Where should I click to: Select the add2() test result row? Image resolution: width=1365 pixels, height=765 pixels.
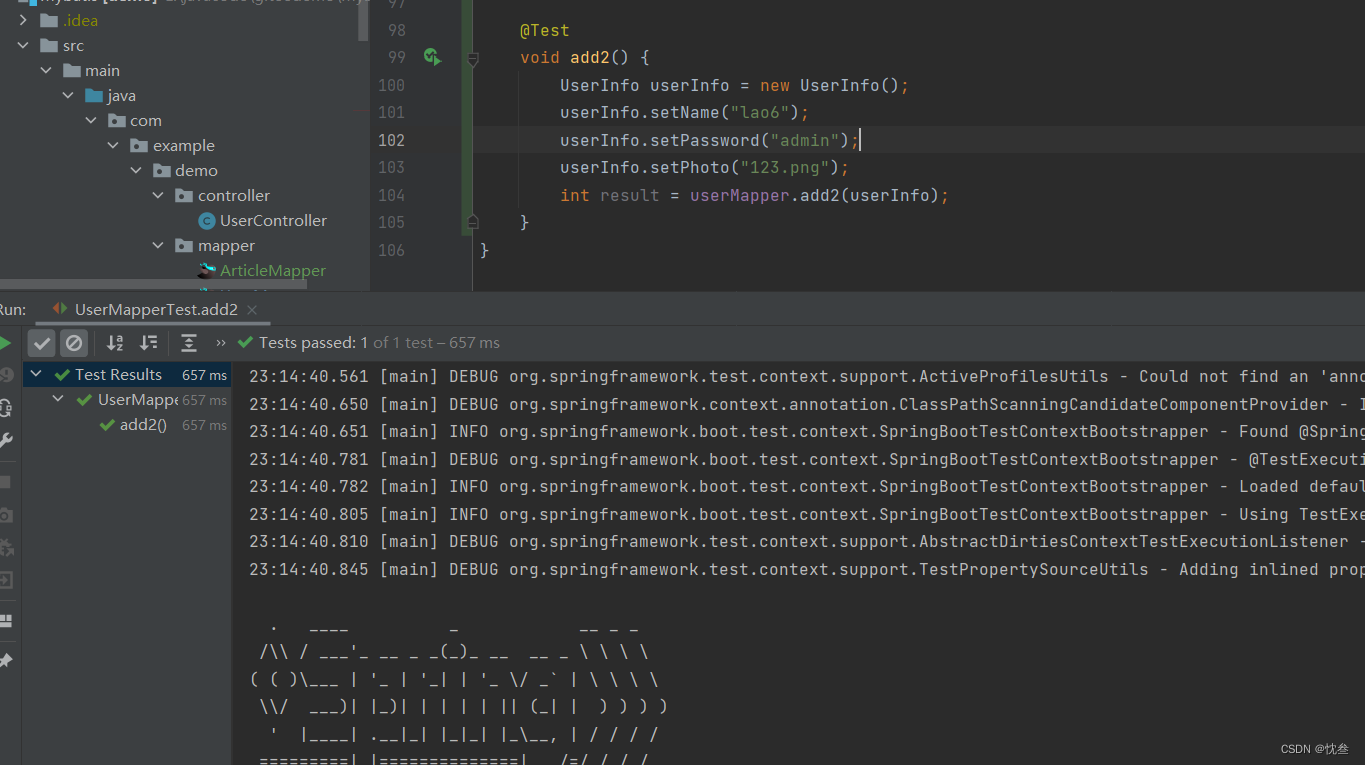(127, 425)
